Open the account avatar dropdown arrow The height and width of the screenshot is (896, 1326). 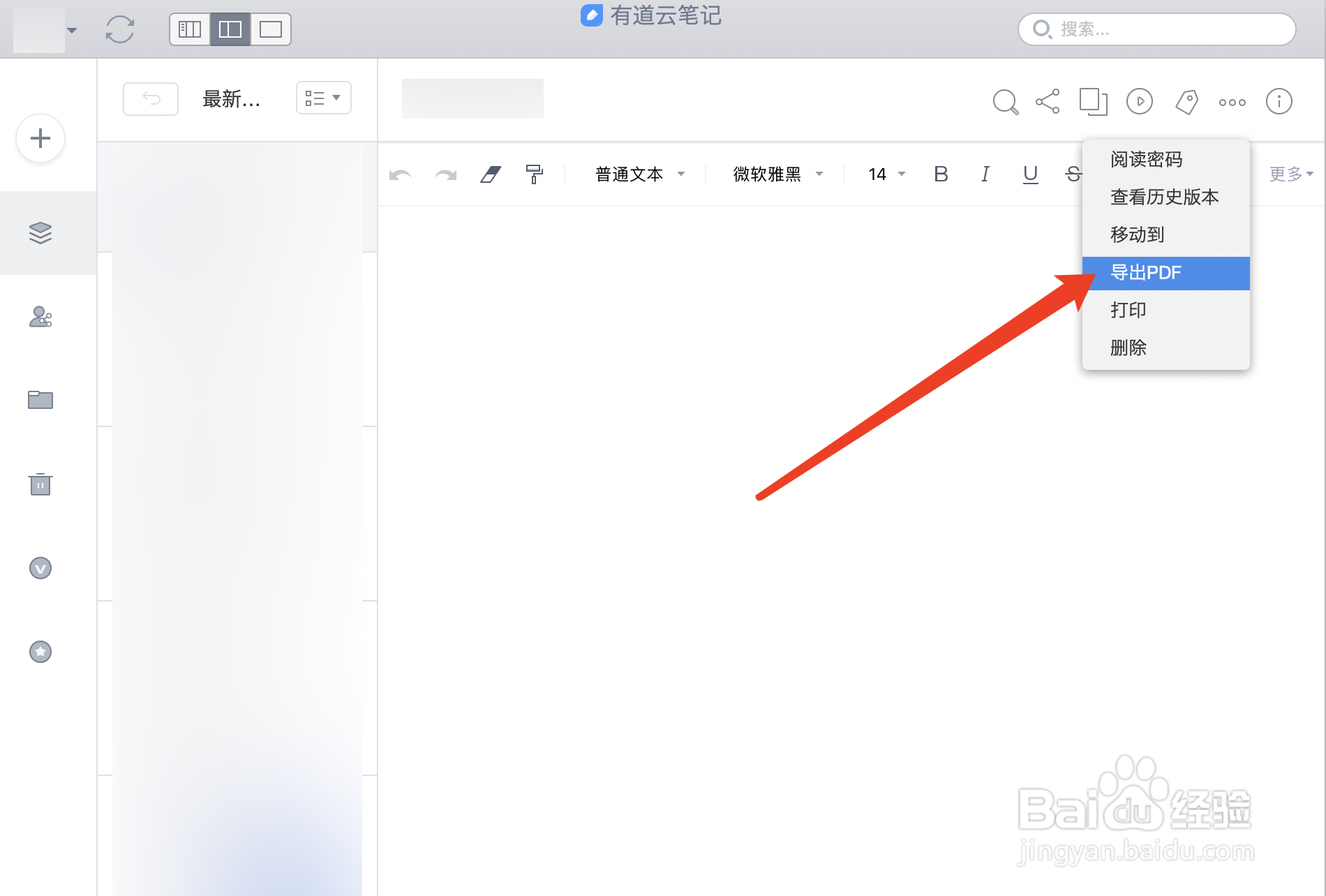pyautogui.click(x=72, y=30)
